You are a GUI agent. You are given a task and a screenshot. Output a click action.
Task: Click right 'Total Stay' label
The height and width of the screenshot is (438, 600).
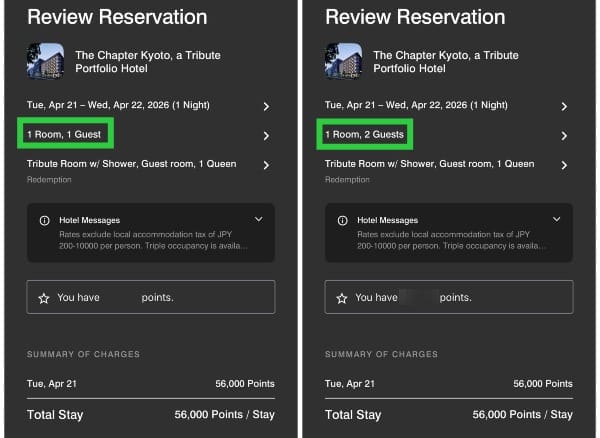(x=353, y=415)
